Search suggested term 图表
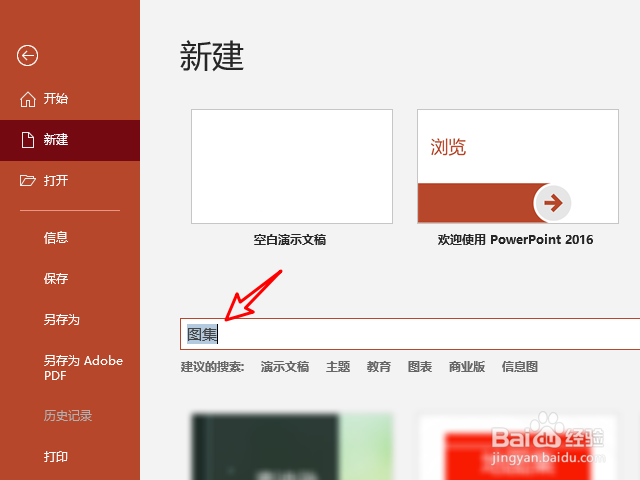Image resolution: width=640 pixels, height=480 pixels. pos(420,367)
